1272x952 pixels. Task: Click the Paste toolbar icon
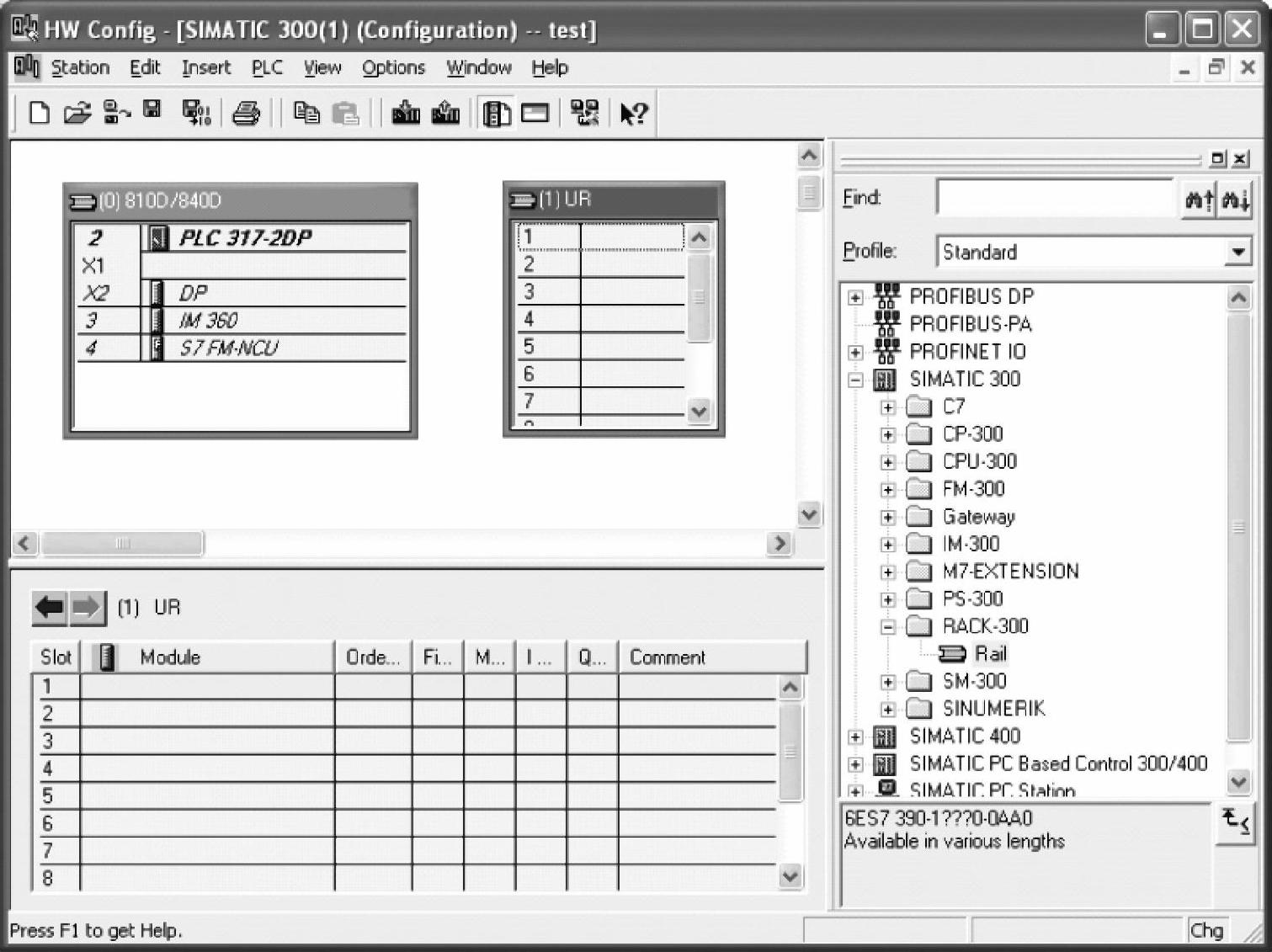[345, 112]
